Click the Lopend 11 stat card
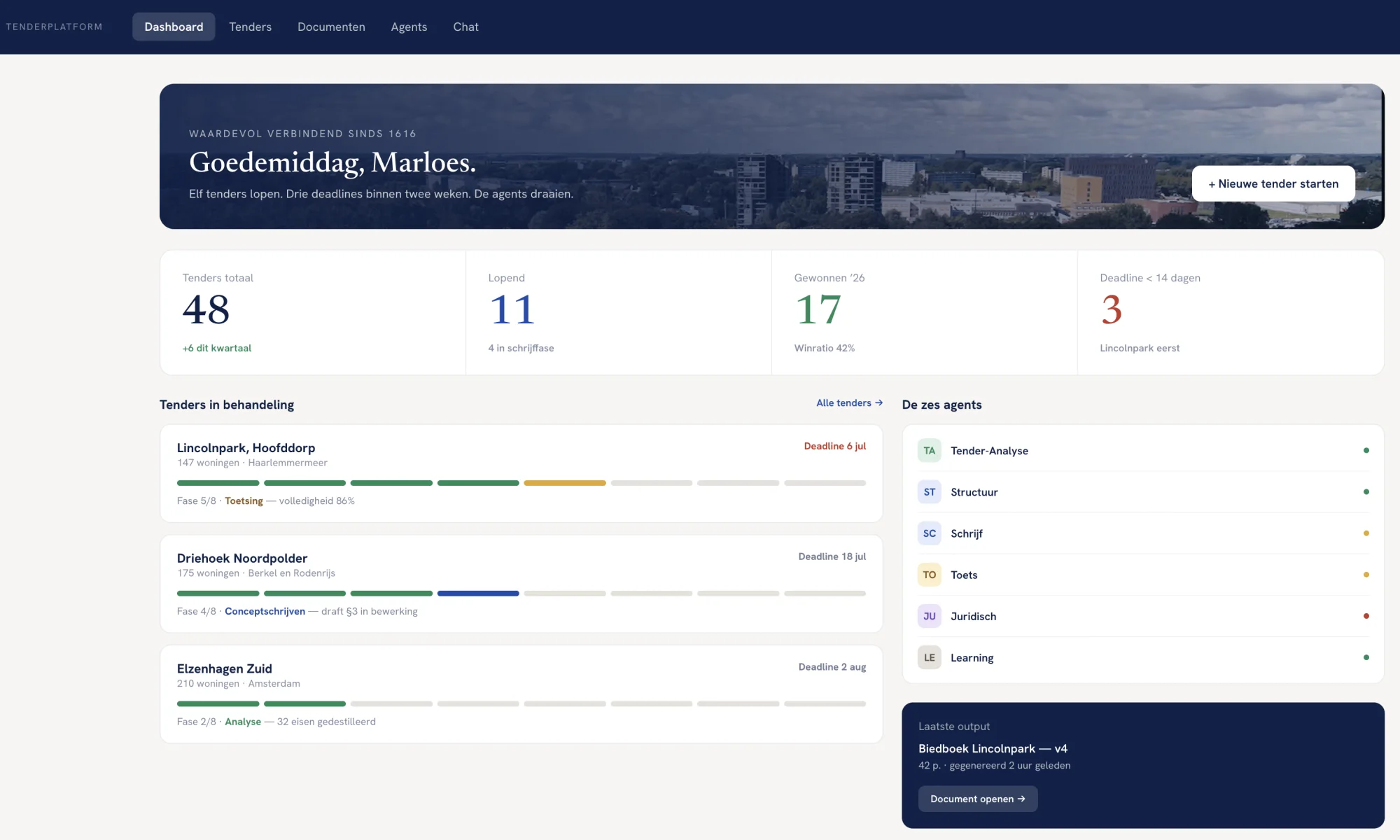The image size is (1400, 840). [619, 312]
